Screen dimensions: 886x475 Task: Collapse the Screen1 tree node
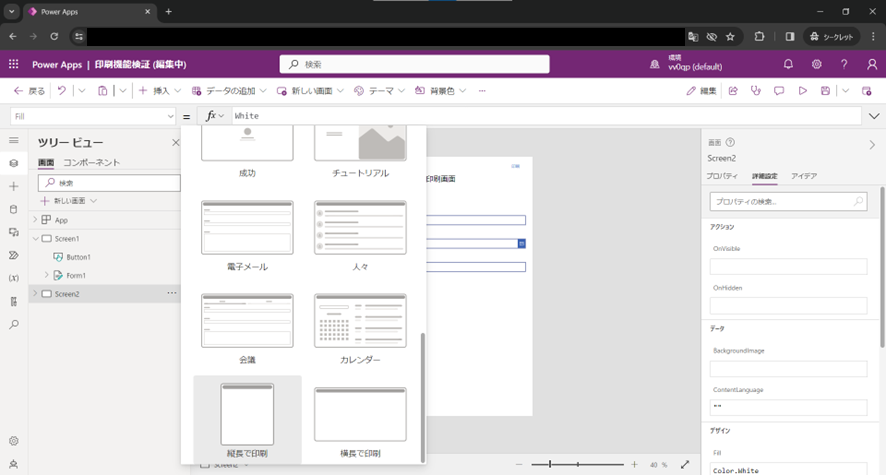coord(35,238)
